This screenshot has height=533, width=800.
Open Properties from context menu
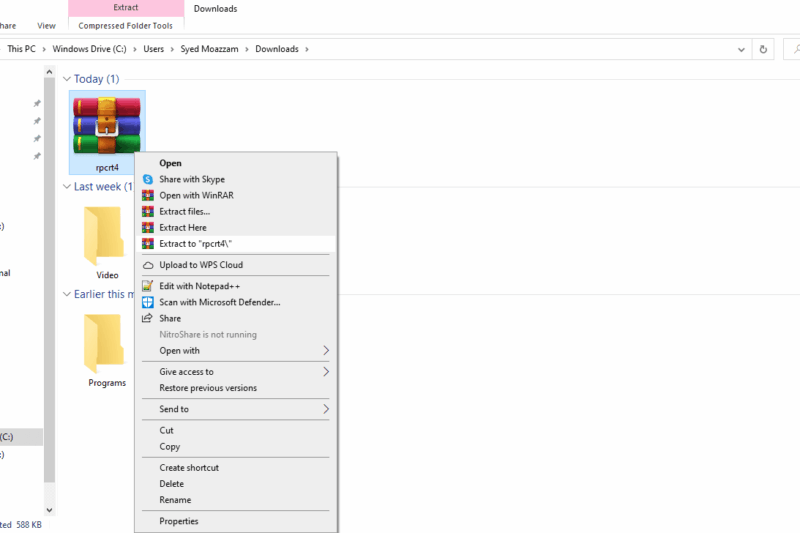tap(236, 521)
